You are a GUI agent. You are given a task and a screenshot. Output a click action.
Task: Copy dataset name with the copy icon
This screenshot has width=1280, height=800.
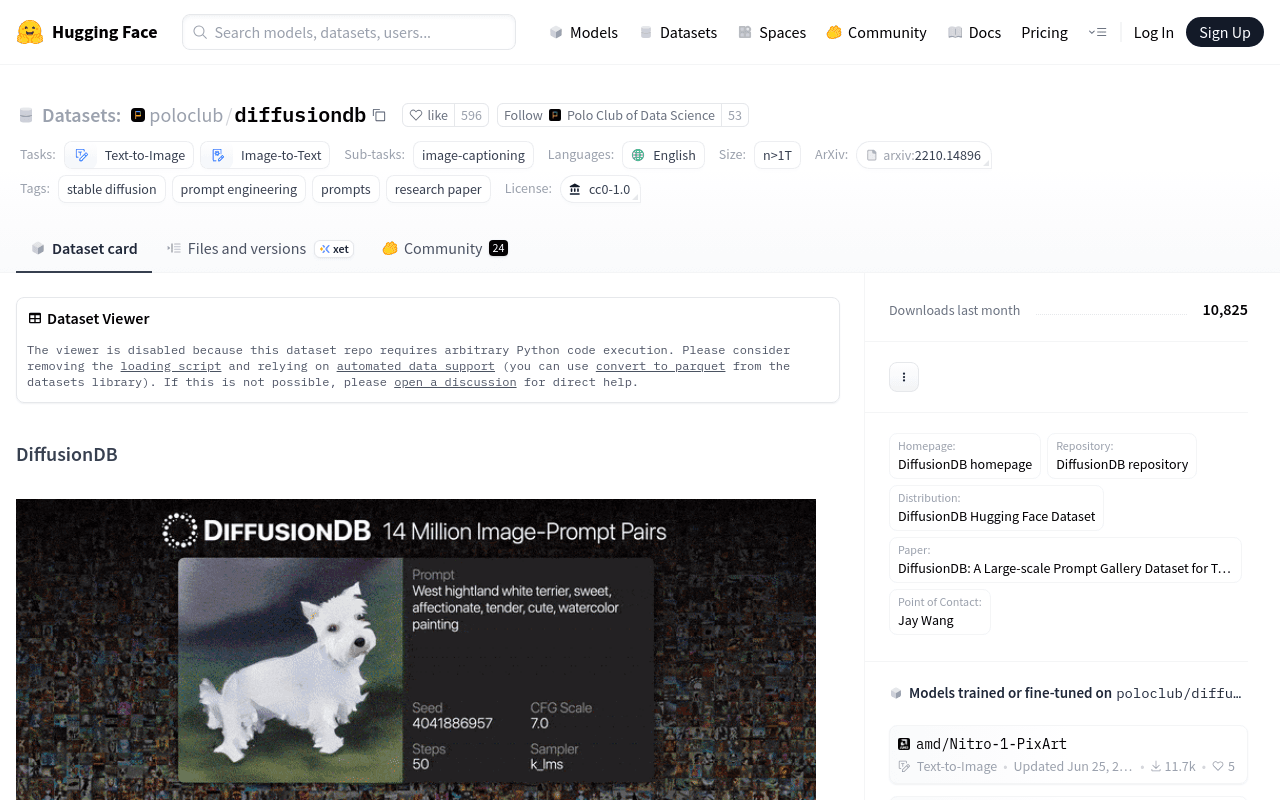pos(379,115)
